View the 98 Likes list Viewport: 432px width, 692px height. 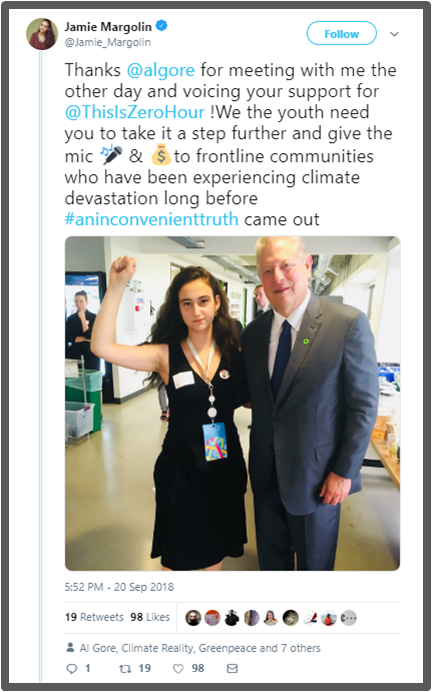pyautogui.click(x=150, y=617)
